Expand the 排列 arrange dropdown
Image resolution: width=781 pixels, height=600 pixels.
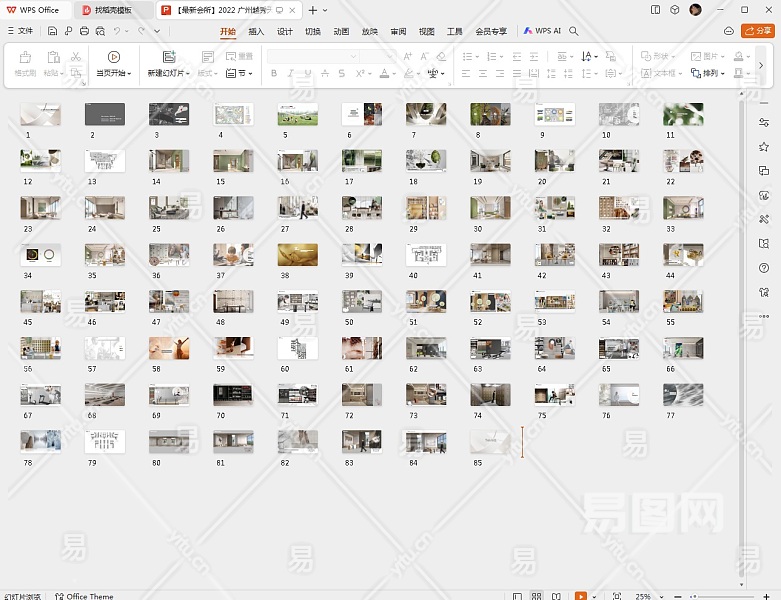click(713, 73)
